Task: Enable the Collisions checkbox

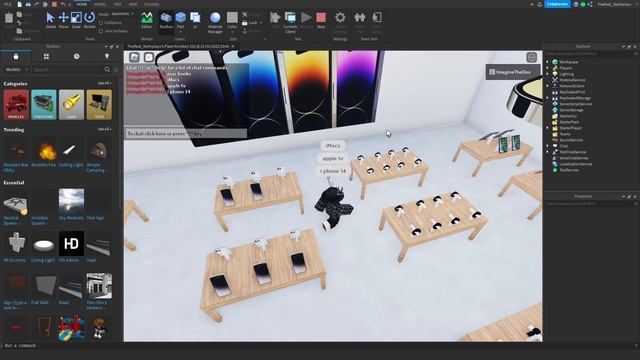Action: [101, 23]
